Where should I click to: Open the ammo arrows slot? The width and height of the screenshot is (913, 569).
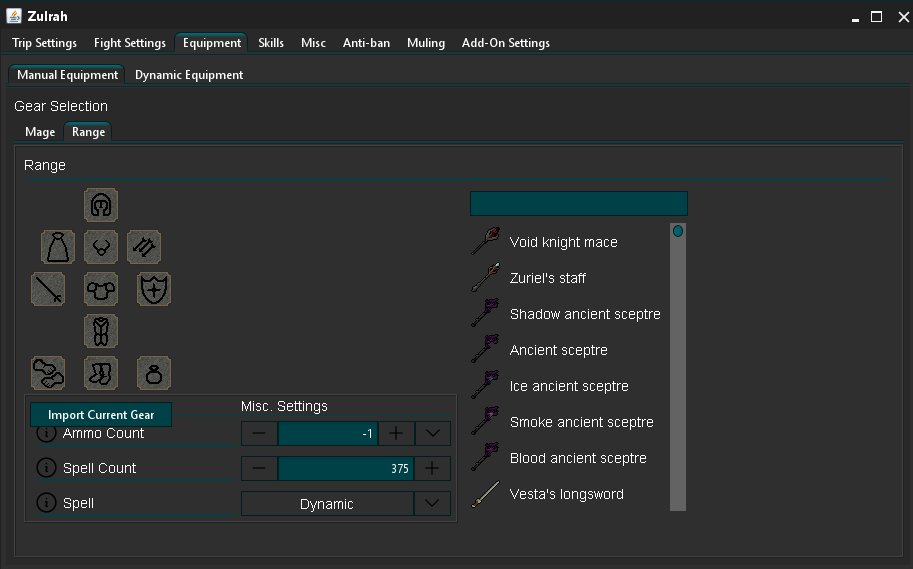pyautogui.click(x=144, y=247)
